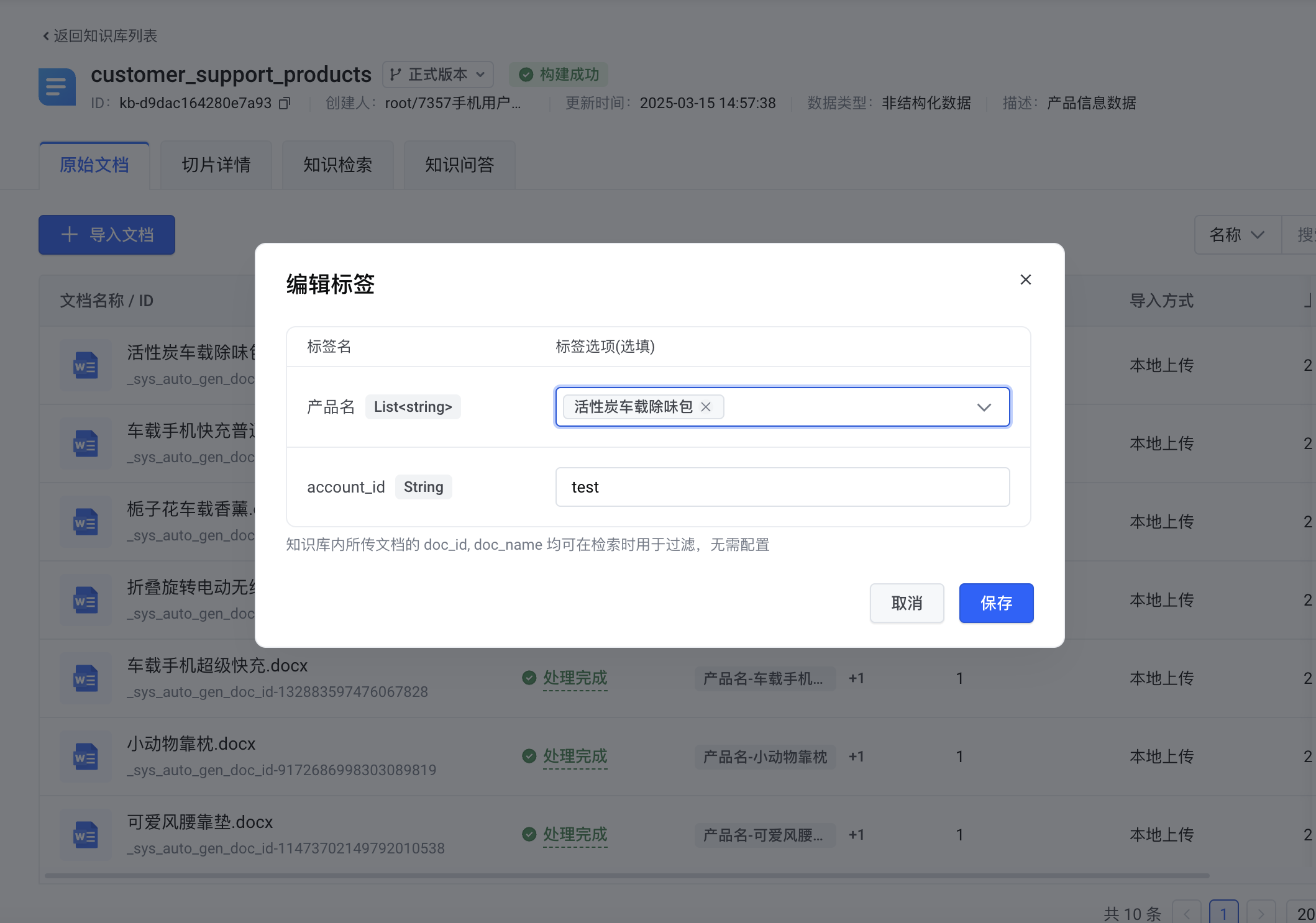Close the 编辑标签 dialog
This screenshot has width=1316, height=923.
[x=1025, y=280]
